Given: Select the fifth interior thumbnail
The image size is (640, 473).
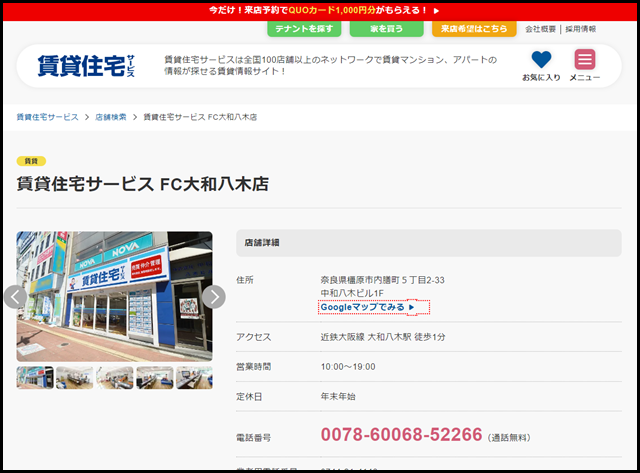Looking at the screenshot, I should pos(194,378).
